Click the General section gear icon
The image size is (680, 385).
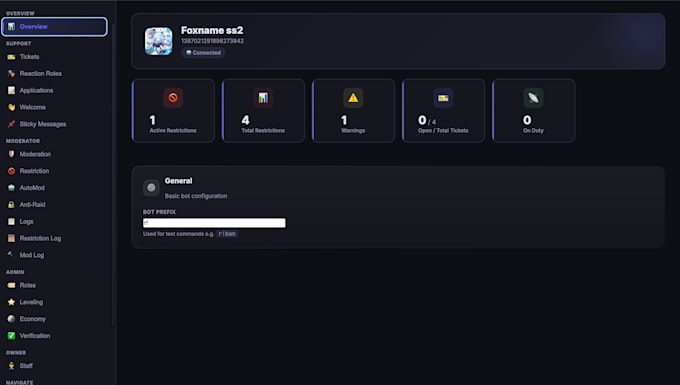151,188
